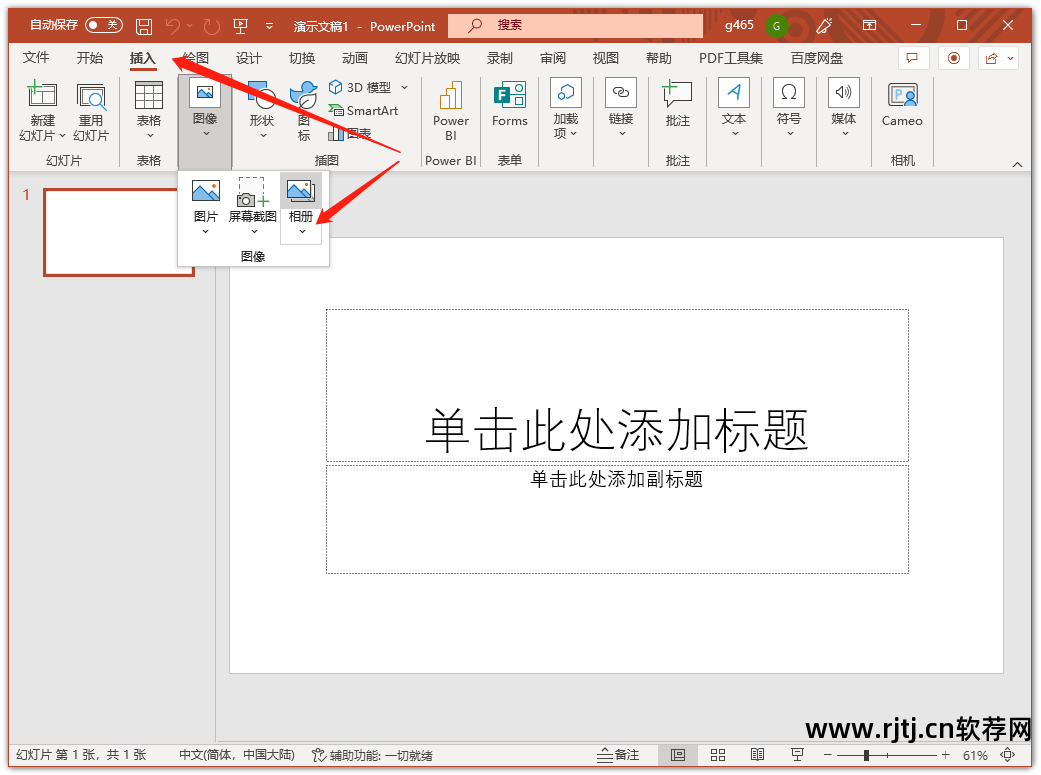Screen dimensions: 1041x775
Task: Click the Forms icon
Action: click(509, 105)
